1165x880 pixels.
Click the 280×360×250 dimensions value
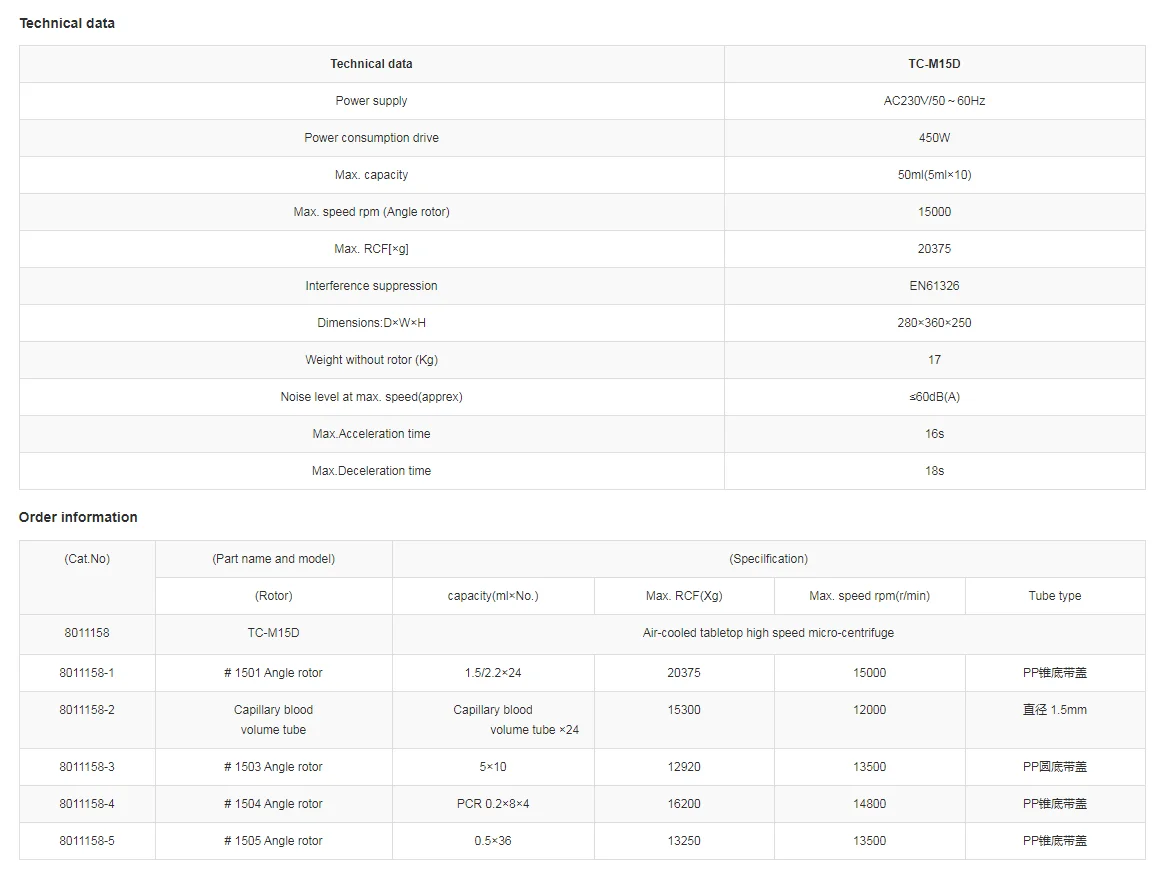tap(934, 323)
